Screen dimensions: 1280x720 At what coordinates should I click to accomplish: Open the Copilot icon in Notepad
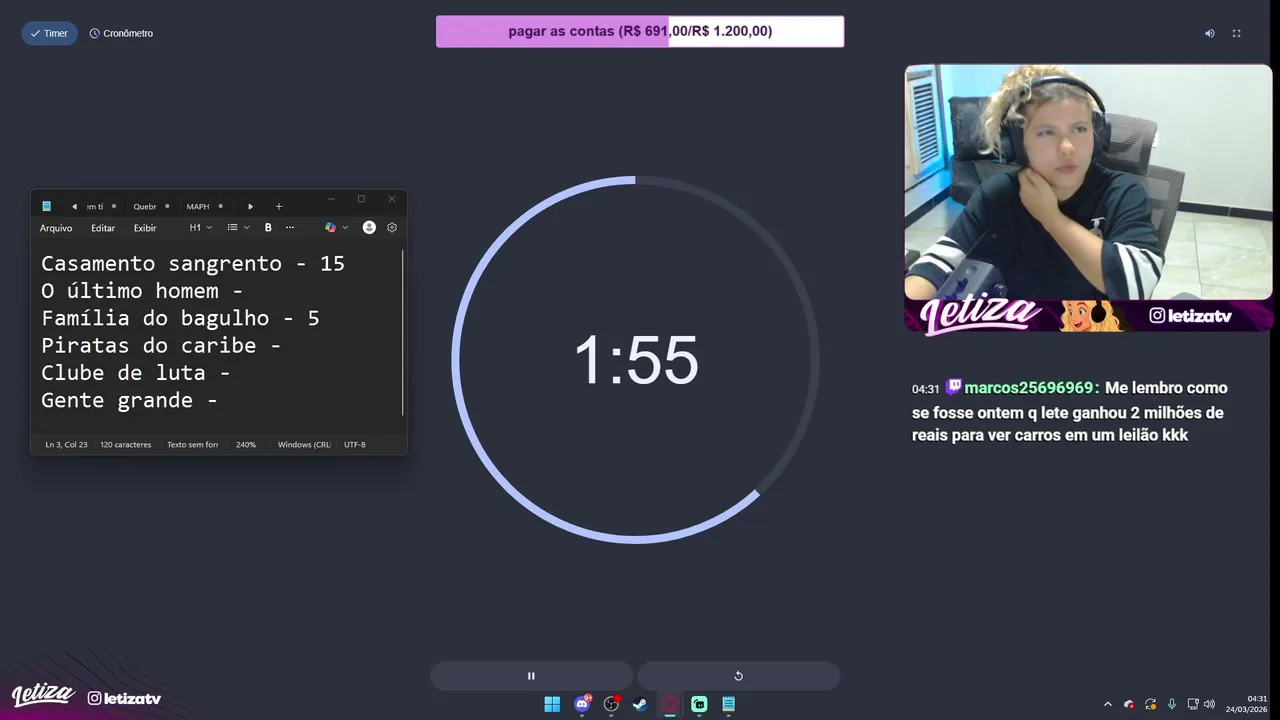coord(330,228)
